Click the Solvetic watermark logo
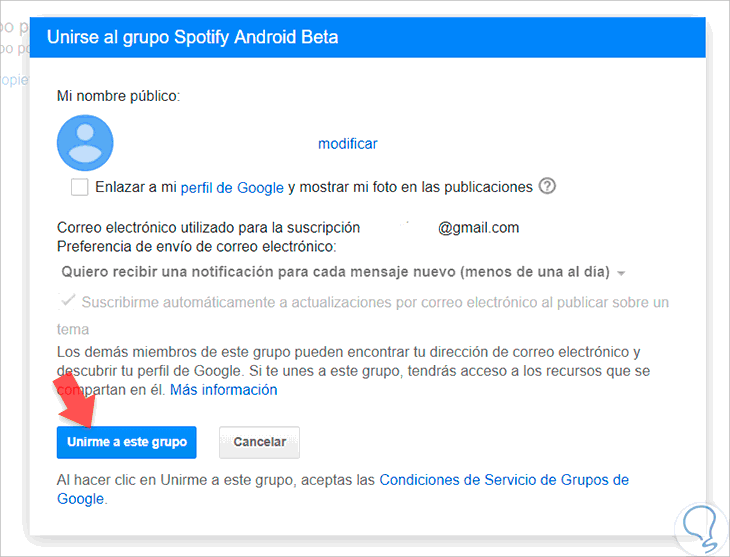730x557 pixels. coord(702,530)
